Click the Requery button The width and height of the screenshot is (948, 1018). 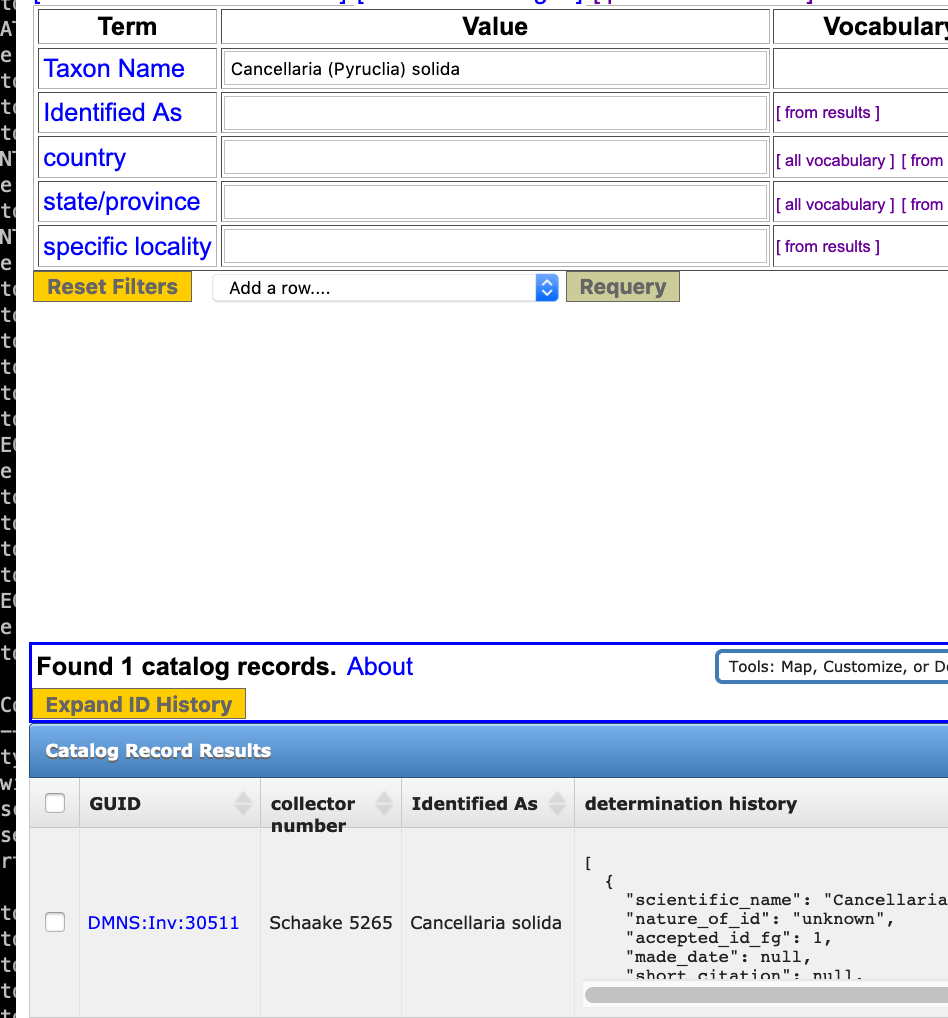tap(623, 286)
